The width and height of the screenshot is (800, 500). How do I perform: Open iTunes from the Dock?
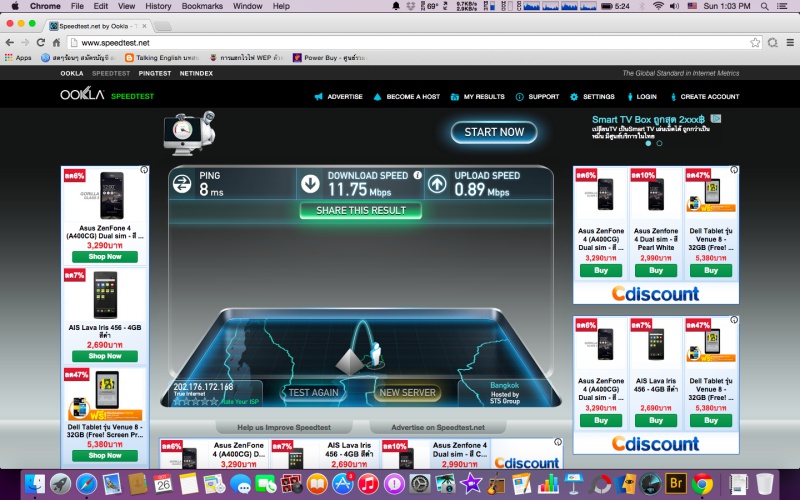click(x=368, y=484)
